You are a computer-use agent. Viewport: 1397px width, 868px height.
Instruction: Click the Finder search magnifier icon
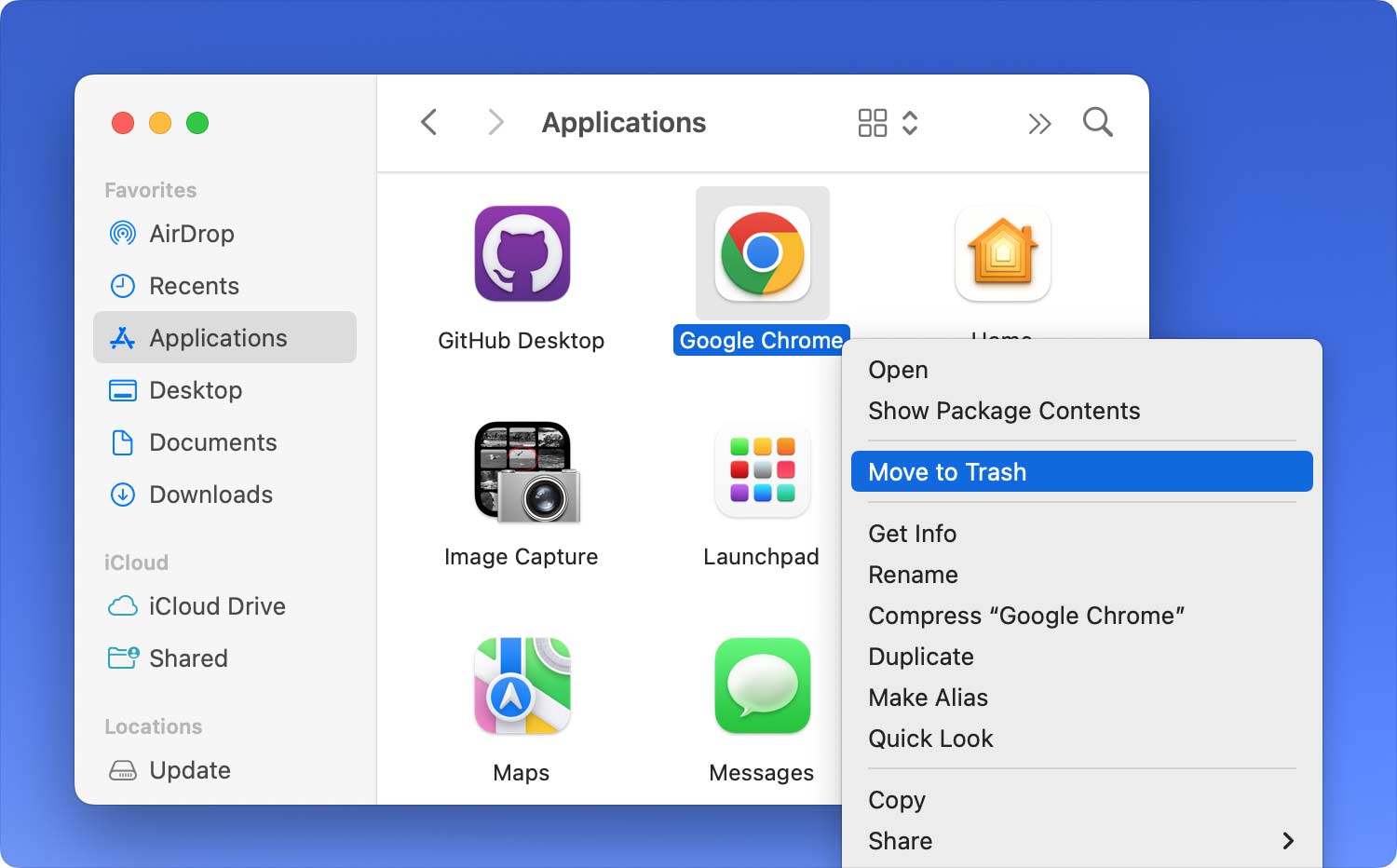pyautogui.click(x=1098, y=122)
